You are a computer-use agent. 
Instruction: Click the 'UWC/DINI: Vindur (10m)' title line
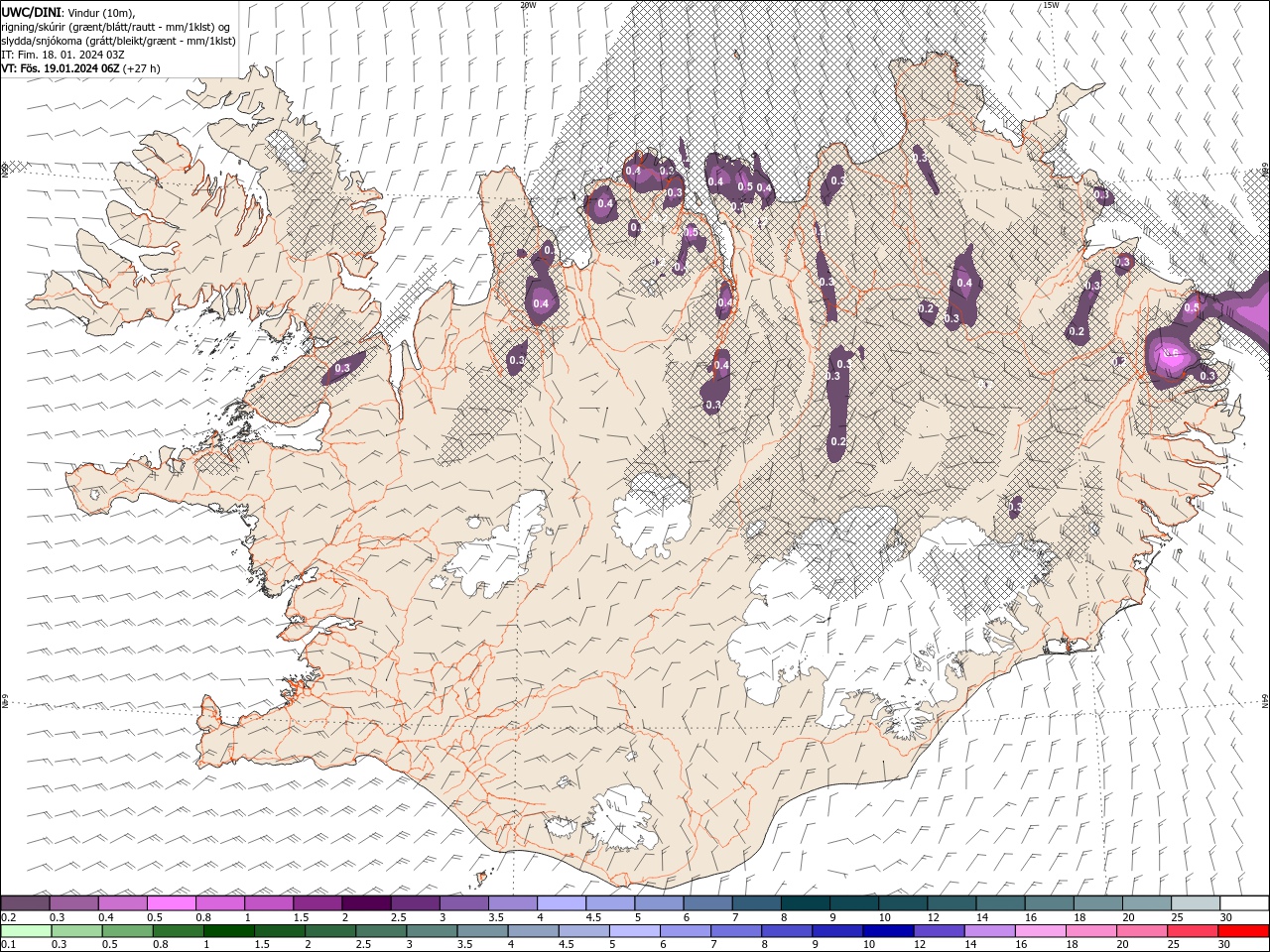coord(66,12)
